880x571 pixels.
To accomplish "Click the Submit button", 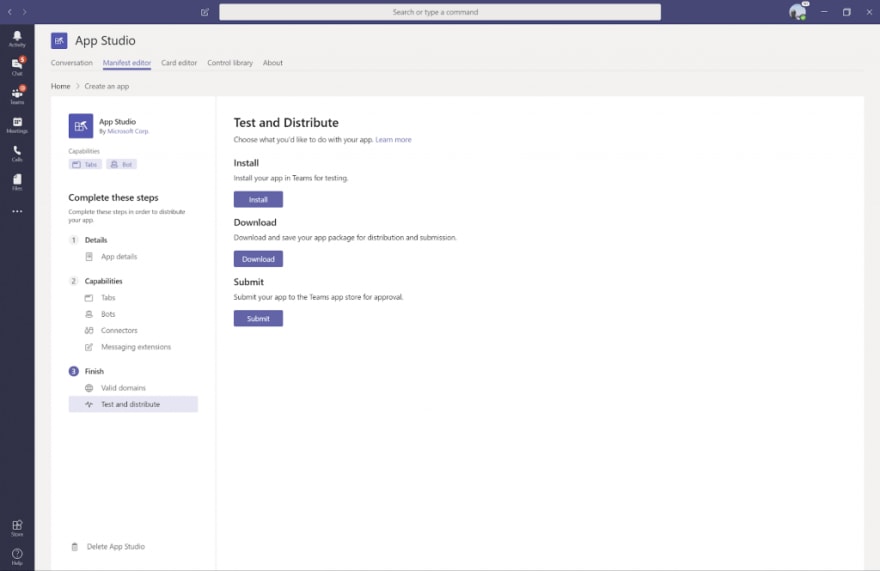I will click(258, 318).
